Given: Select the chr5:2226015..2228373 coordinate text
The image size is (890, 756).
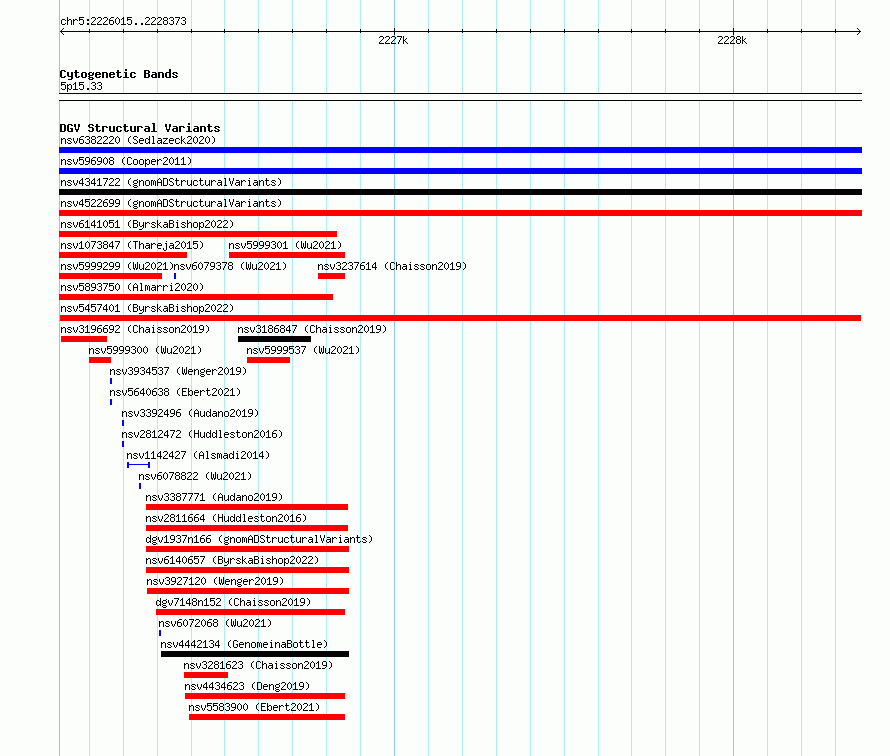Looking at the screenshot, I should tap(123, 22).
